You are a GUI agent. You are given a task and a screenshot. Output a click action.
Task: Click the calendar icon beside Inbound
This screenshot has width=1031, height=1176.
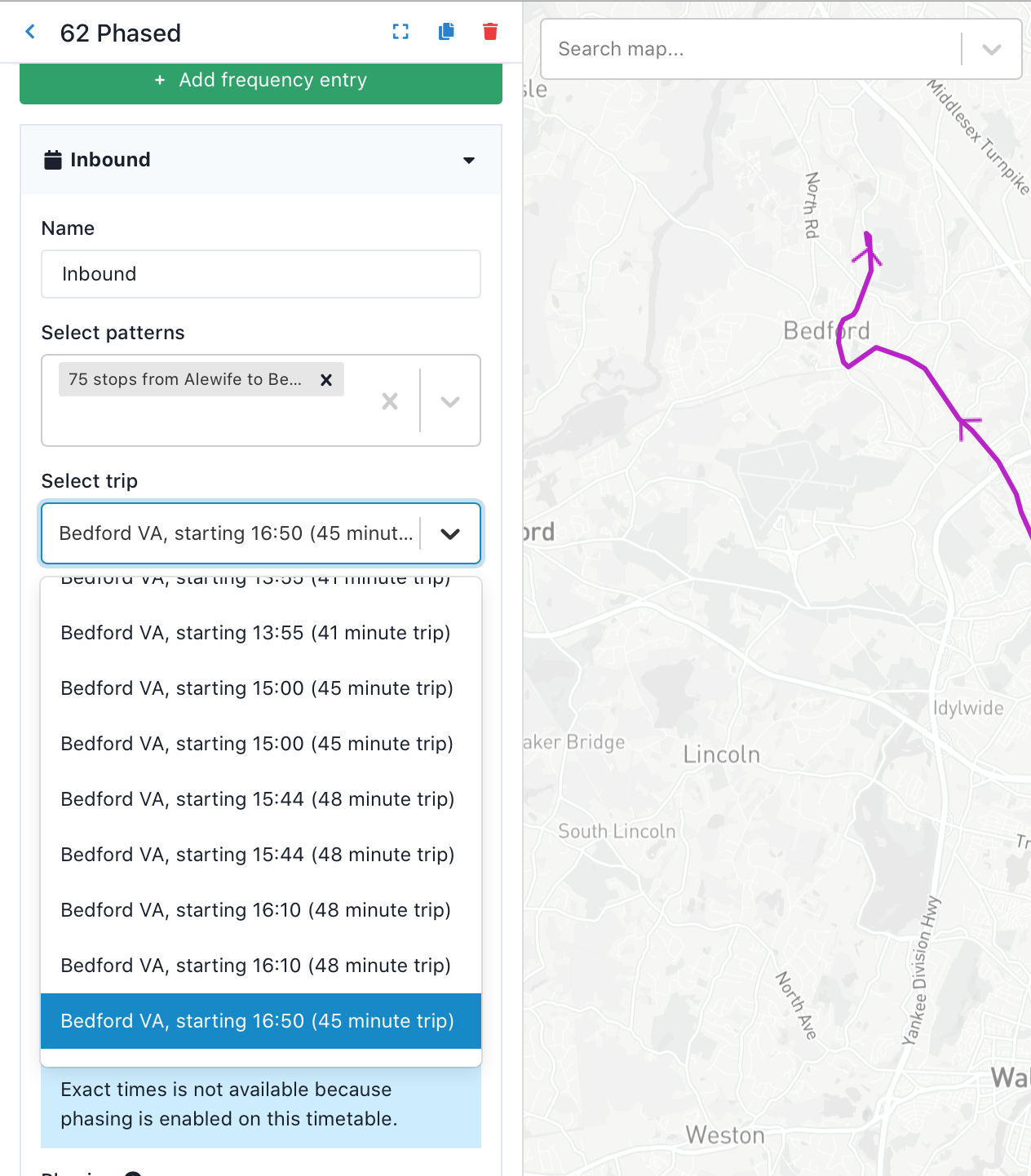click(x=53, y=160)
